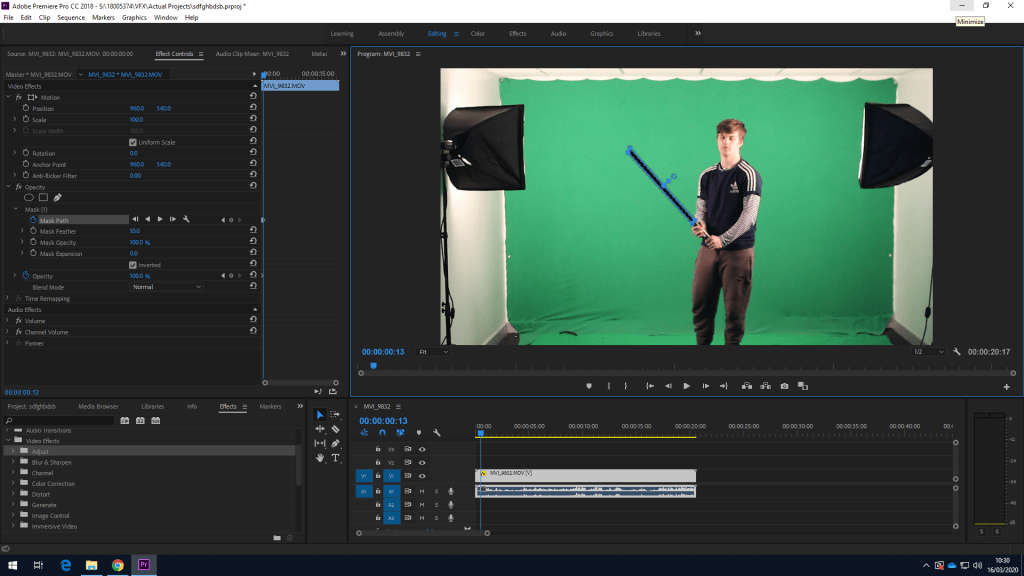Create an ellipse mask under Opacity
Screen dimensions: 1024x576
click(x=29, y=197)
